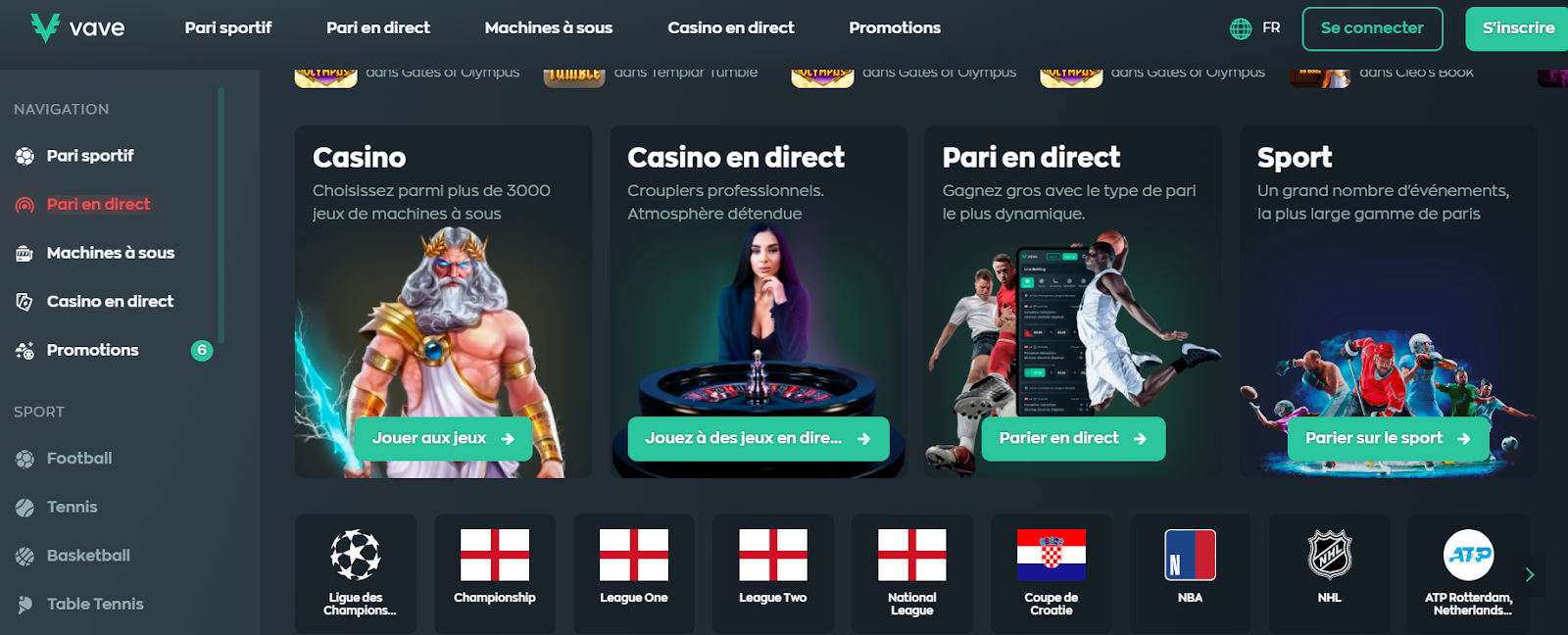
Task: Select the Coupe de Croatie flag icon
Action: click(x=1051, y=555)
